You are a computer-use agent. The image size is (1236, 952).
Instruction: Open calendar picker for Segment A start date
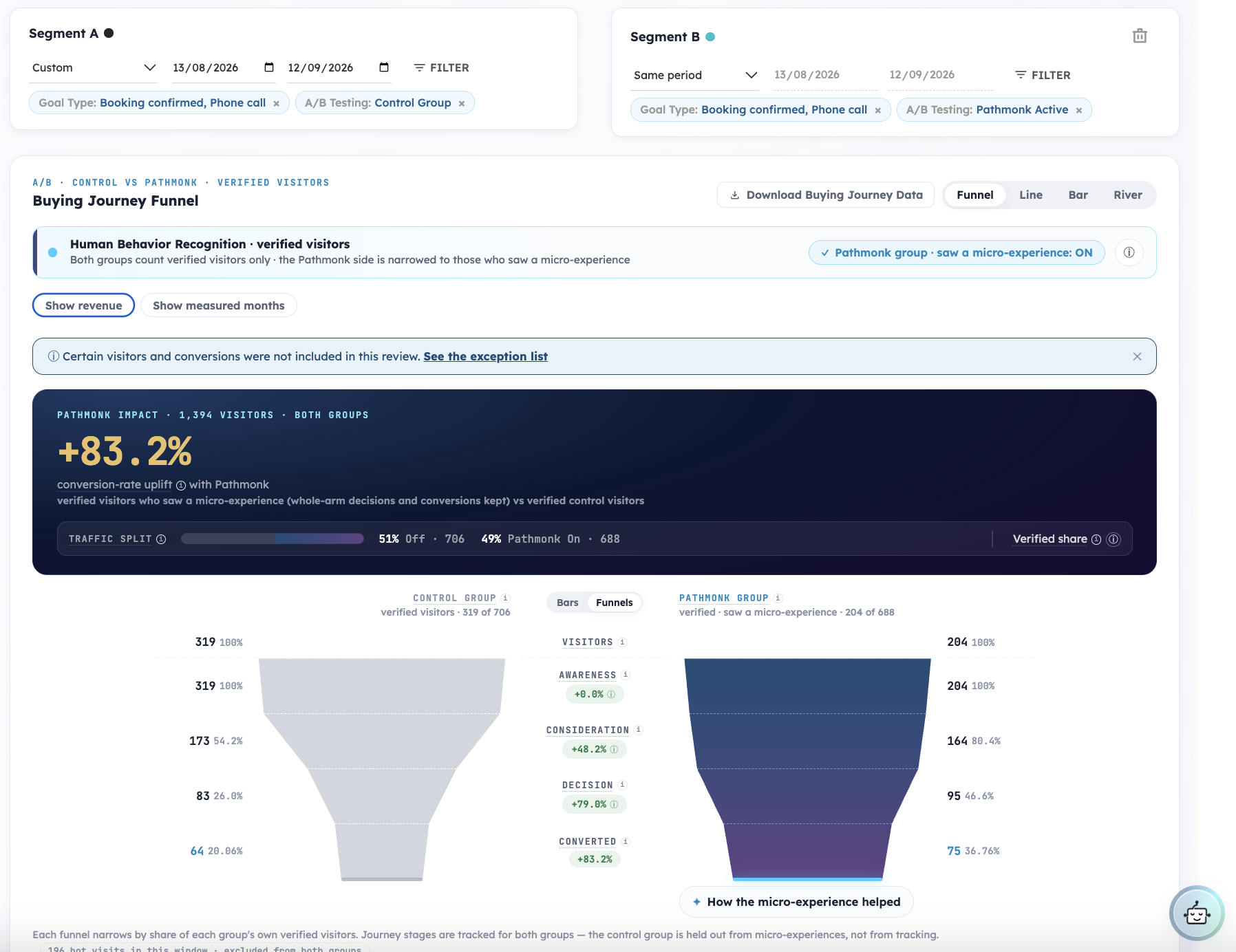(269, 67)
